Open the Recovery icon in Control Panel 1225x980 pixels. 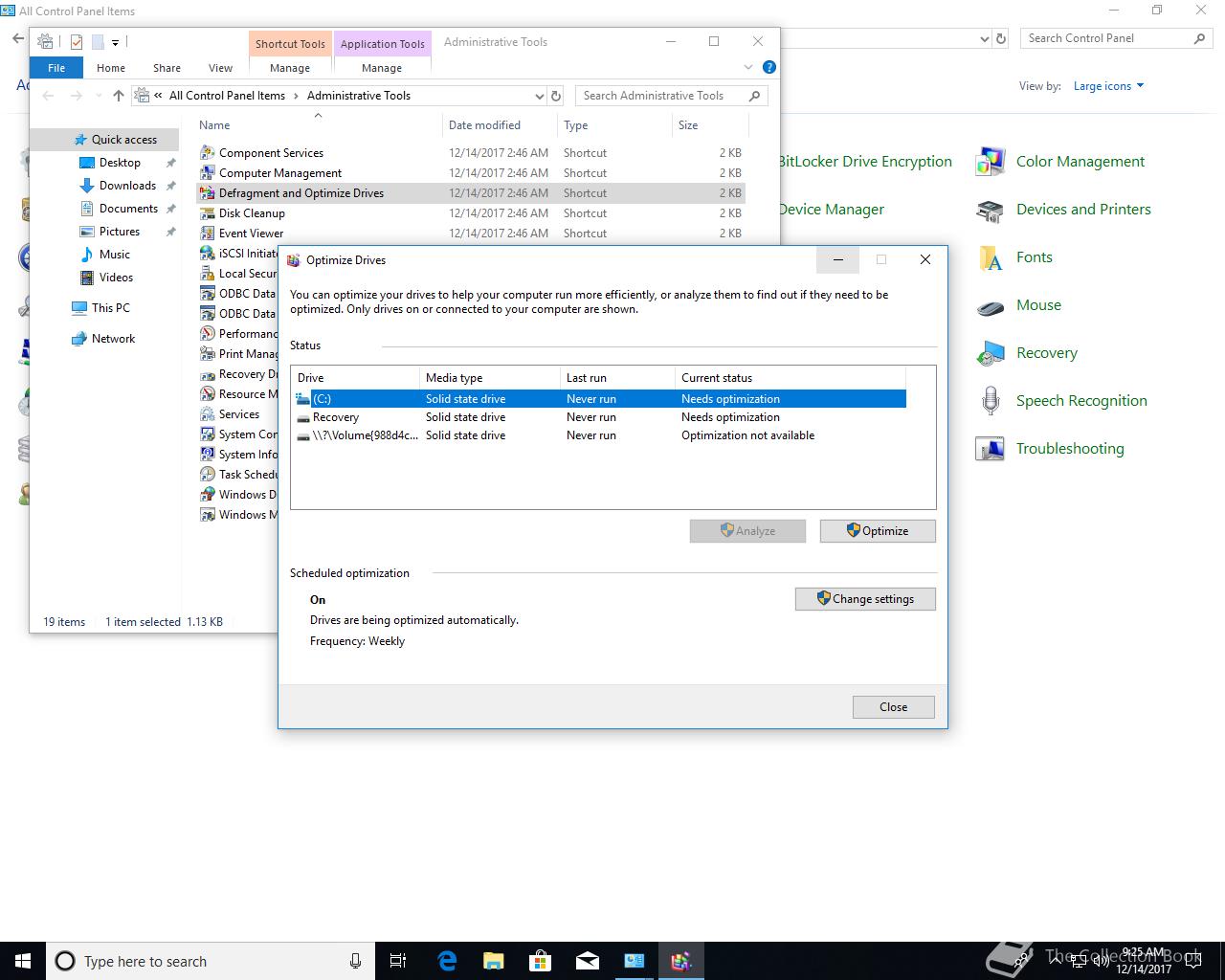pyautogui.click(x=990, y=353)
